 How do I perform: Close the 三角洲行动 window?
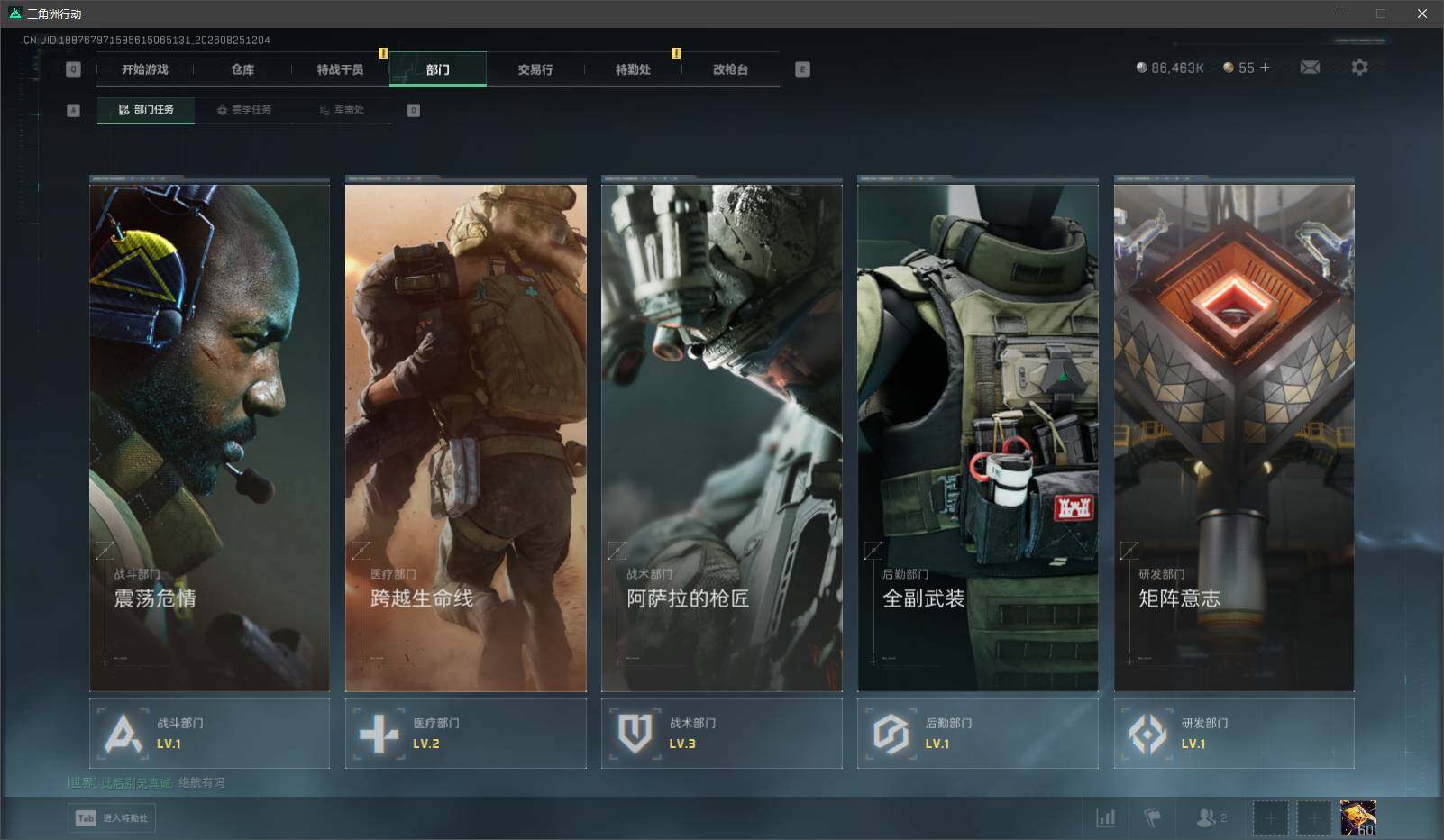[1422, 14]
